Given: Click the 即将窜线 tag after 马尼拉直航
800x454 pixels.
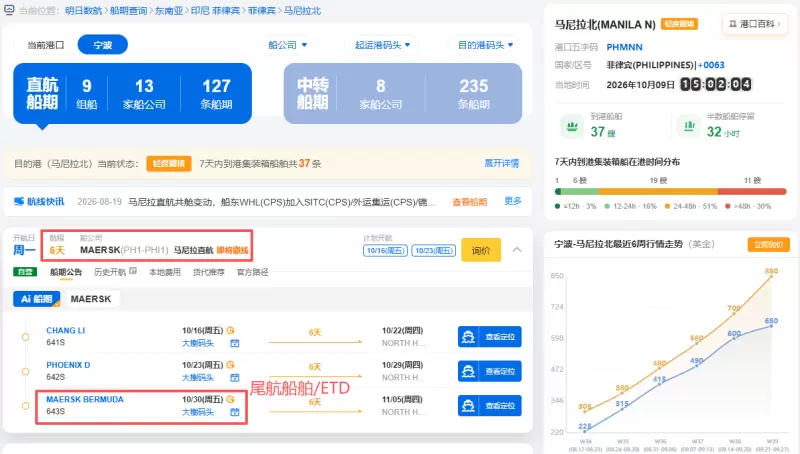Looking at the screenshot, I should 232,250.
